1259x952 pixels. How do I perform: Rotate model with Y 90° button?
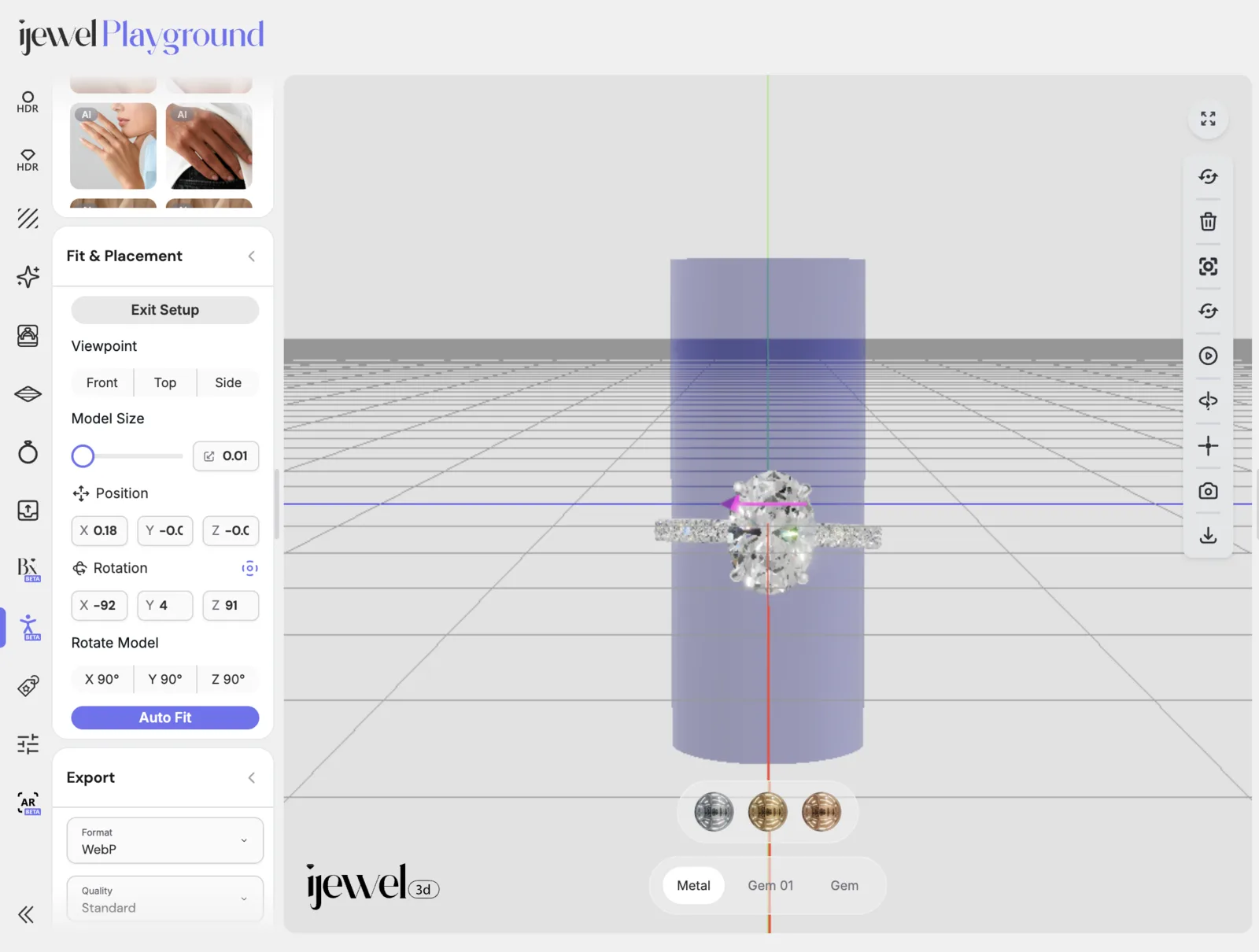pos(165,679)
